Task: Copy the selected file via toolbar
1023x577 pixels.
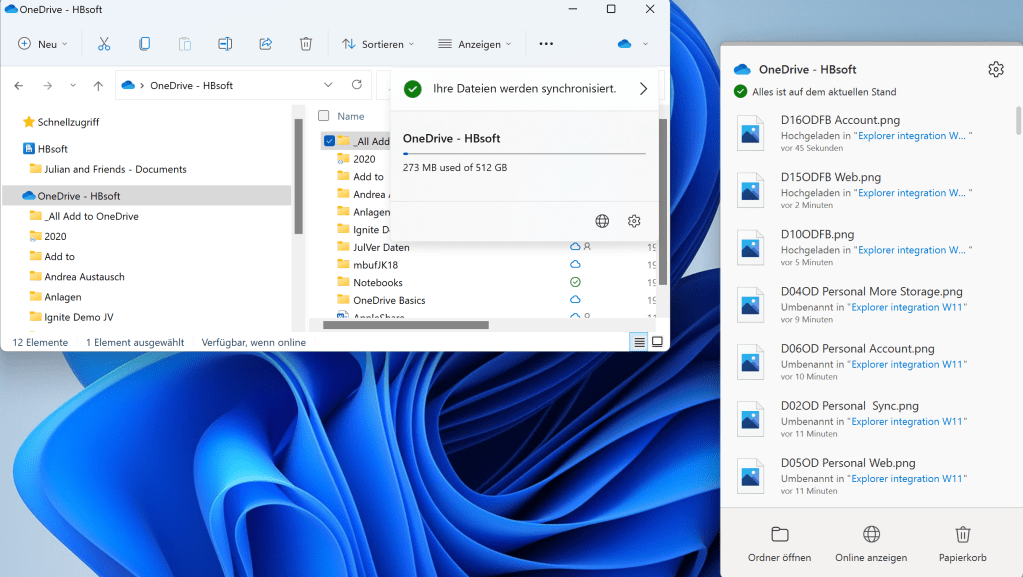Action: tap(144, 44)
